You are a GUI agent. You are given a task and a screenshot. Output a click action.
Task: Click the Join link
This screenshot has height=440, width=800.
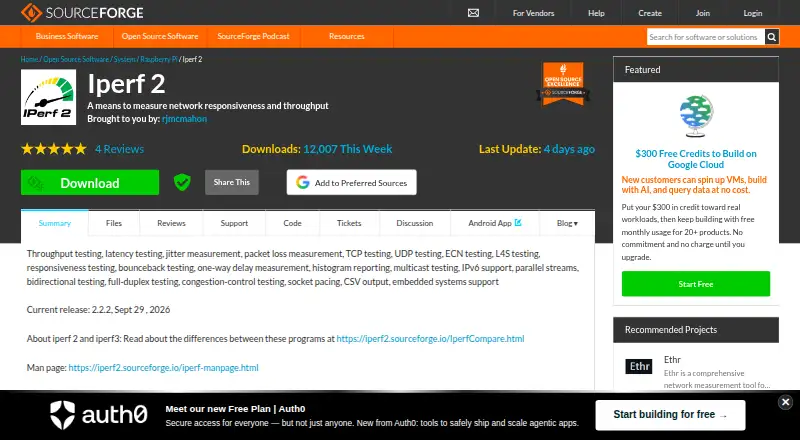(x=703, y=13)
